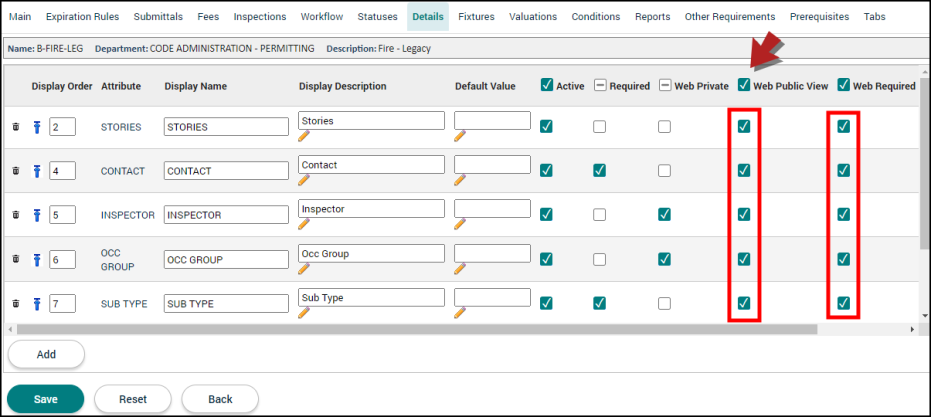Edit INSPECTOR default value via pencil icon

[x=460, y=224]
